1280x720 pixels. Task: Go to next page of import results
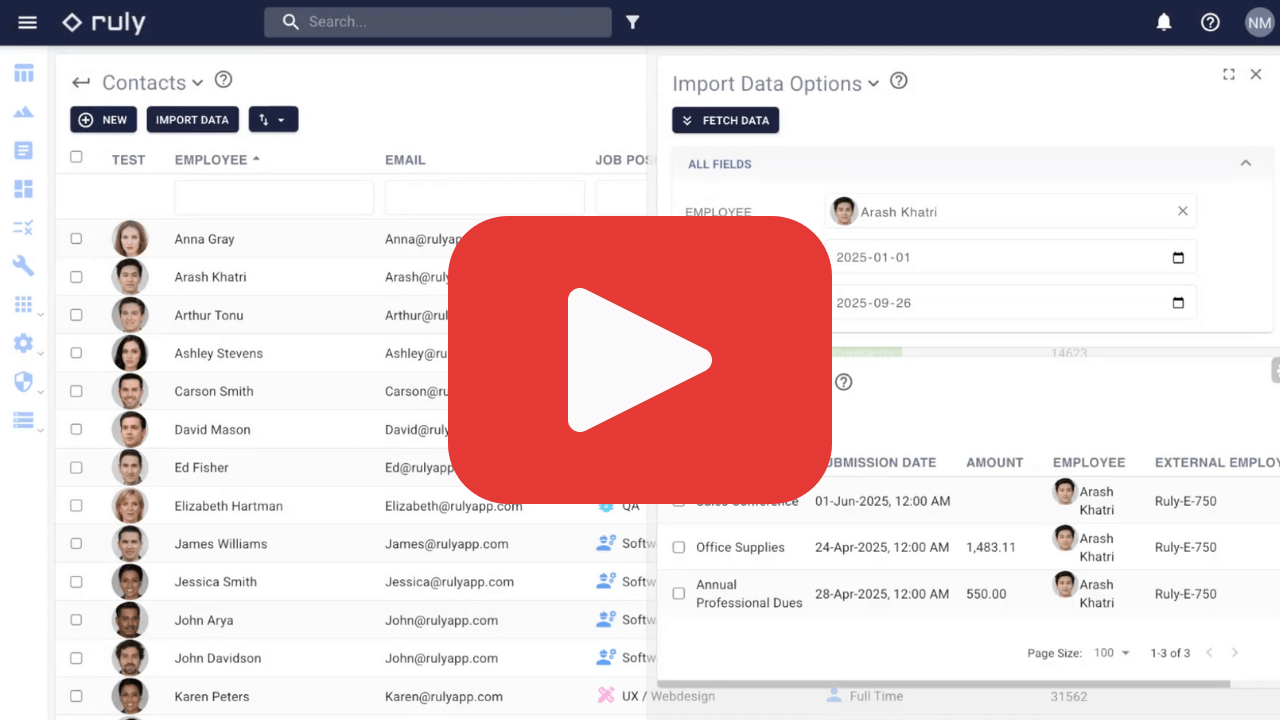click(x=1235, y=653)
